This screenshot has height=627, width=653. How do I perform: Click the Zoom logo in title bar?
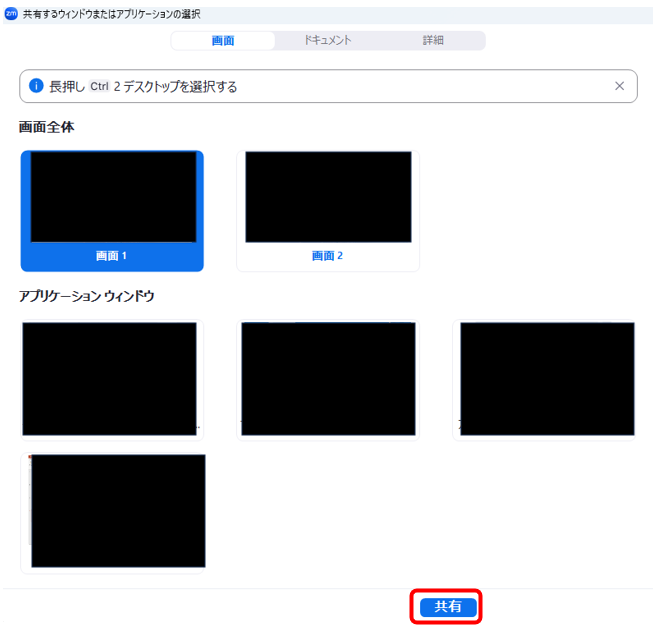[11, 14]
